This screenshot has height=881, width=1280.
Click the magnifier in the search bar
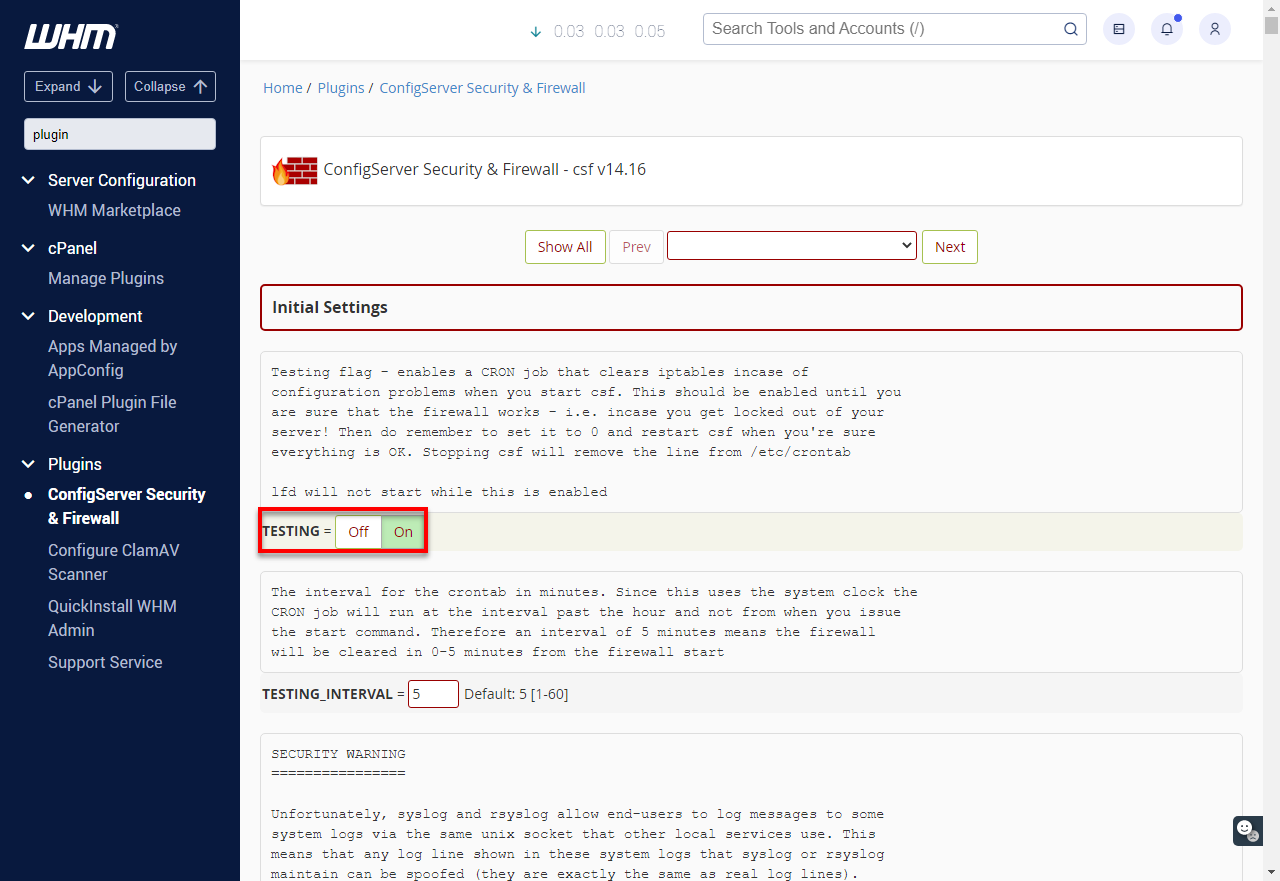point(1070,29)
